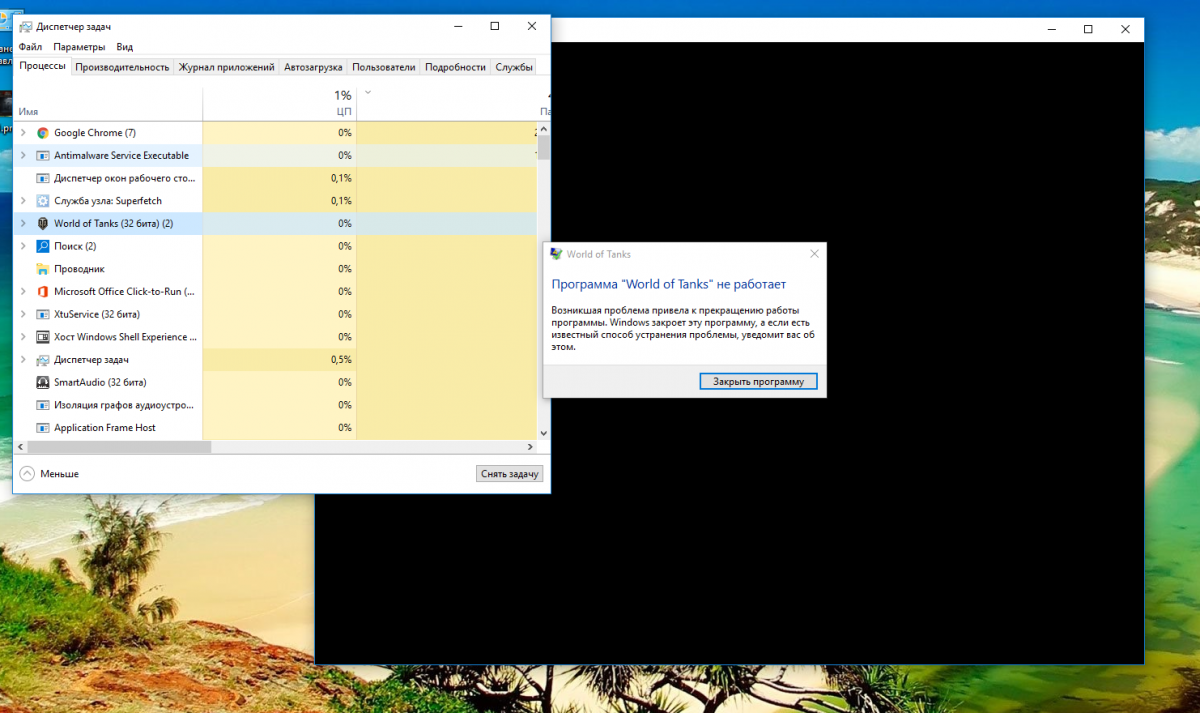Click the Microsoft Office Click-to-Run icon

tap(43, 292)
